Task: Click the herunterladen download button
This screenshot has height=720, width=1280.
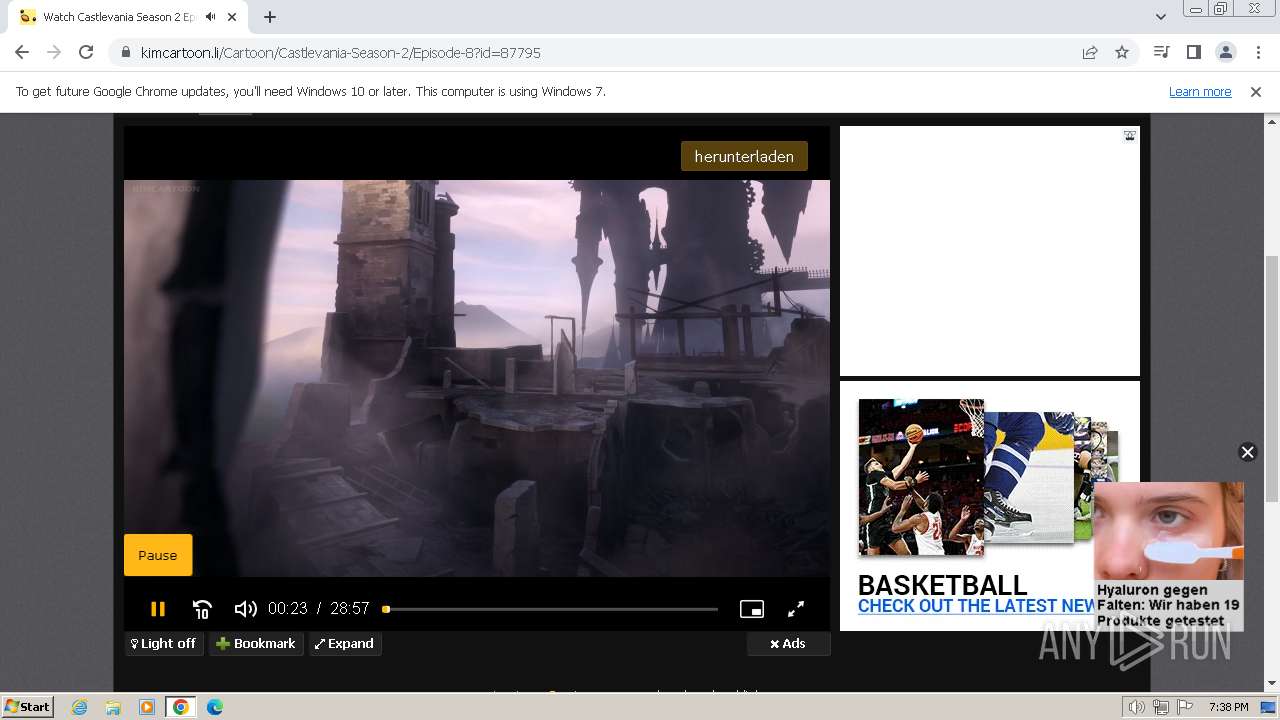Action: click(x=744, y=156)
